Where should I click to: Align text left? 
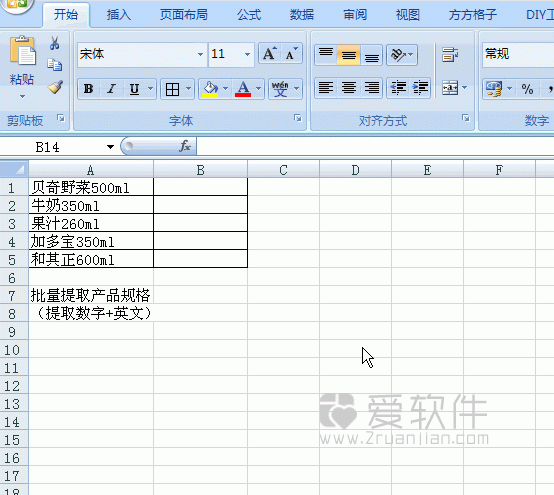326,88
